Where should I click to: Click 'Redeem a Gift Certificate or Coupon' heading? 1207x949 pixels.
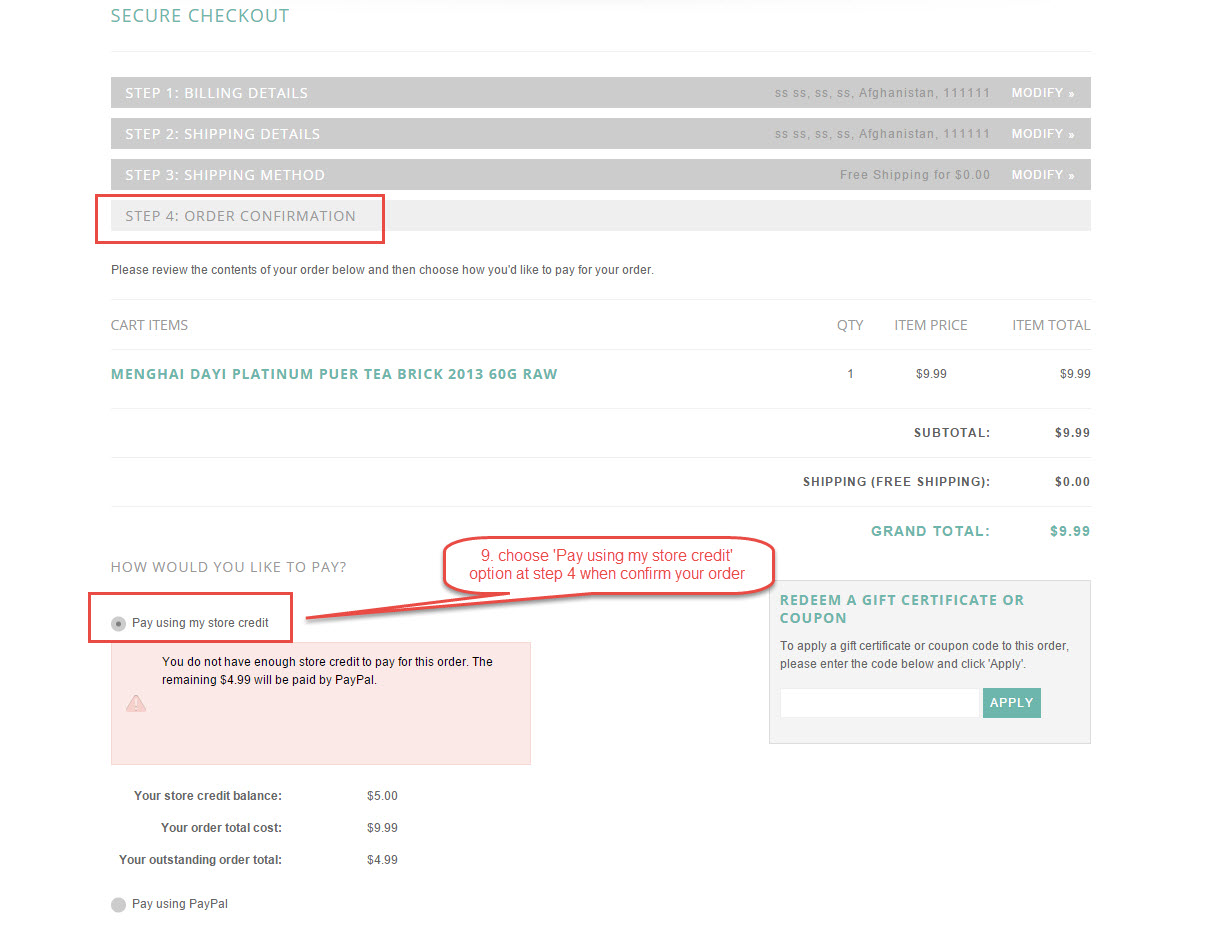coord(902,609)
